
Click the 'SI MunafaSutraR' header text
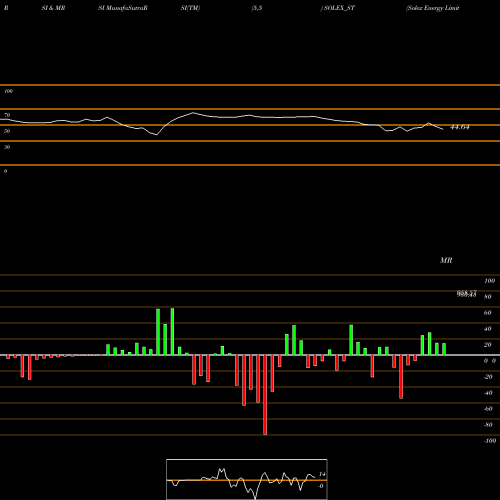[x=123, y=8]
